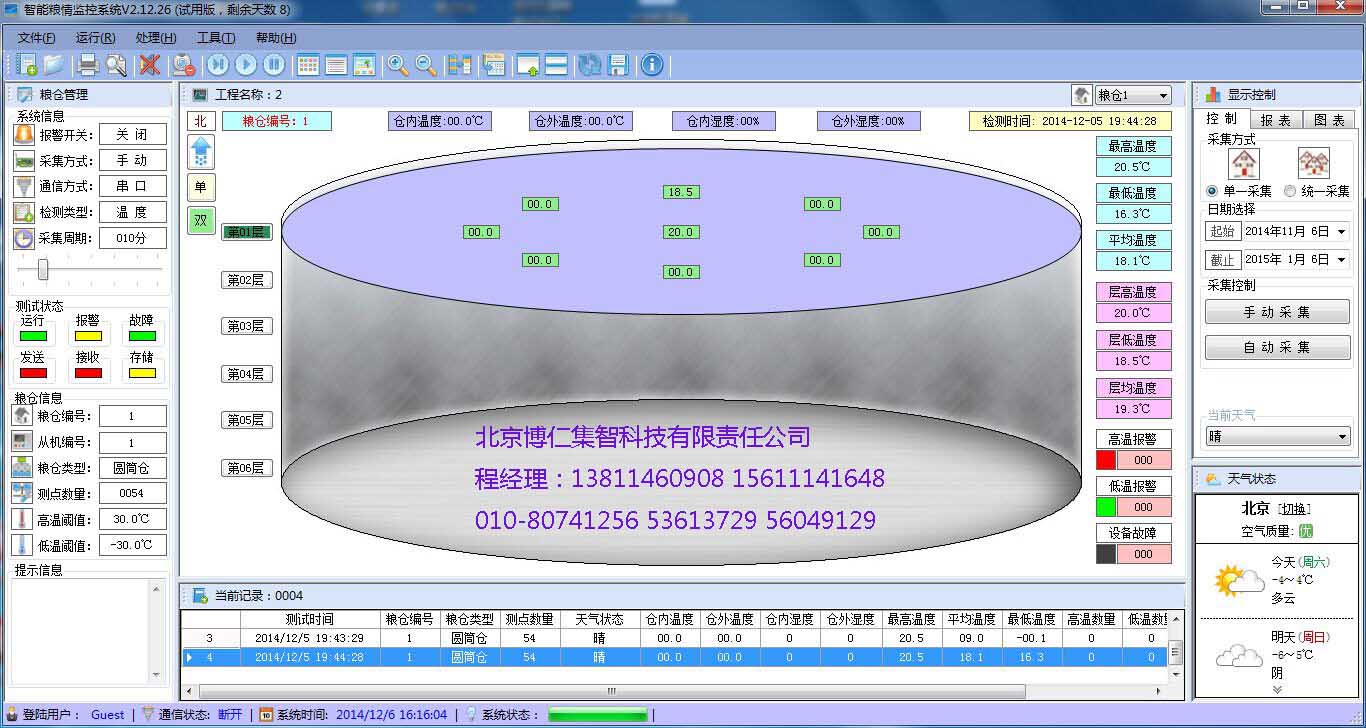
Task: Switch to the 图表 tab
Action: pos(1328,120)
